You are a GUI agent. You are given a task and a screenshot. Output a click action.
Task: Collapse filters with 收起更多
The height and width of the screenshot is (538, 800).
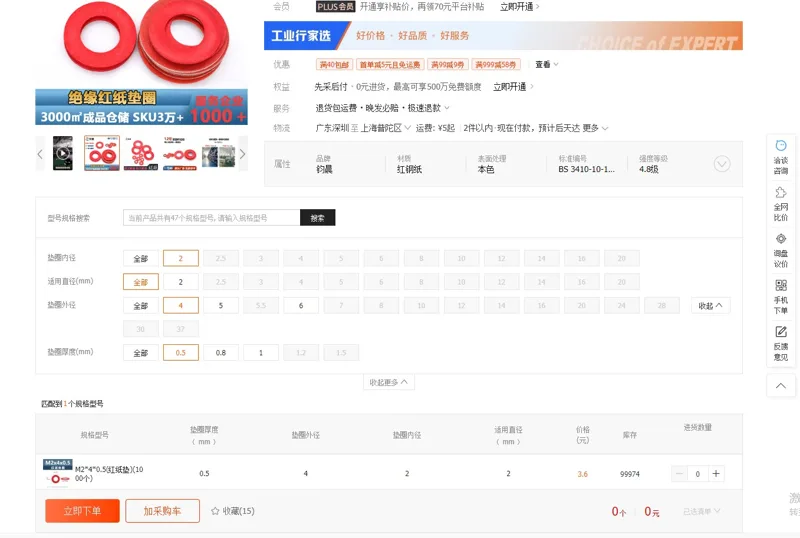389,382
